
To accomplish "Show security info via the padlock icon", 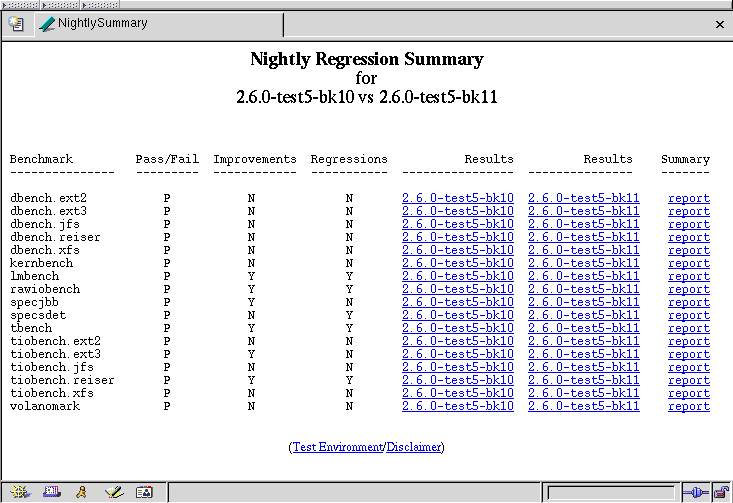I will 720,492.
